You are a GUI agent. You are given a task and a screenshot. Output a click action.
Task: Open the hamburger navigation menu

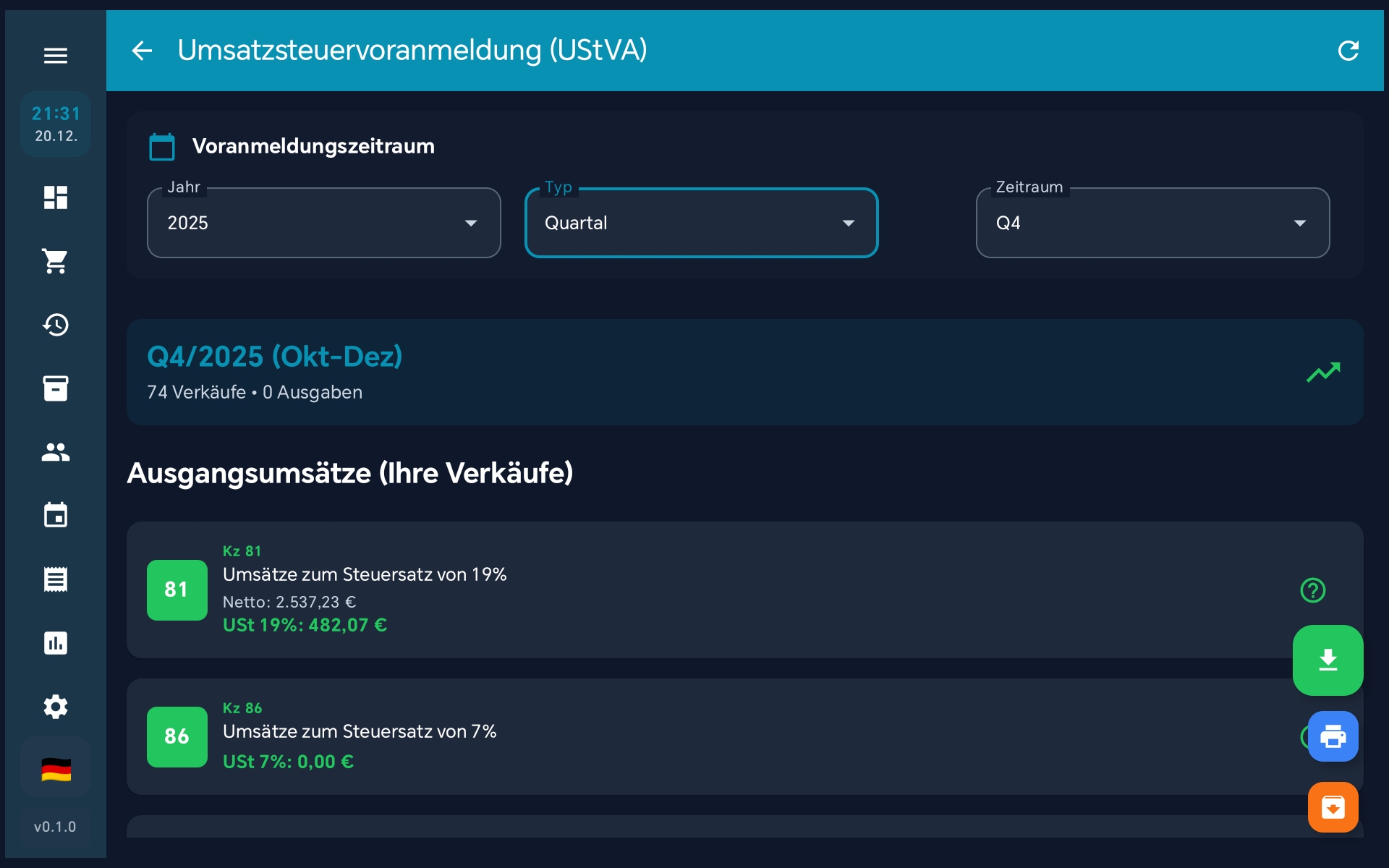pyautogui.click(x=56, y=55)
